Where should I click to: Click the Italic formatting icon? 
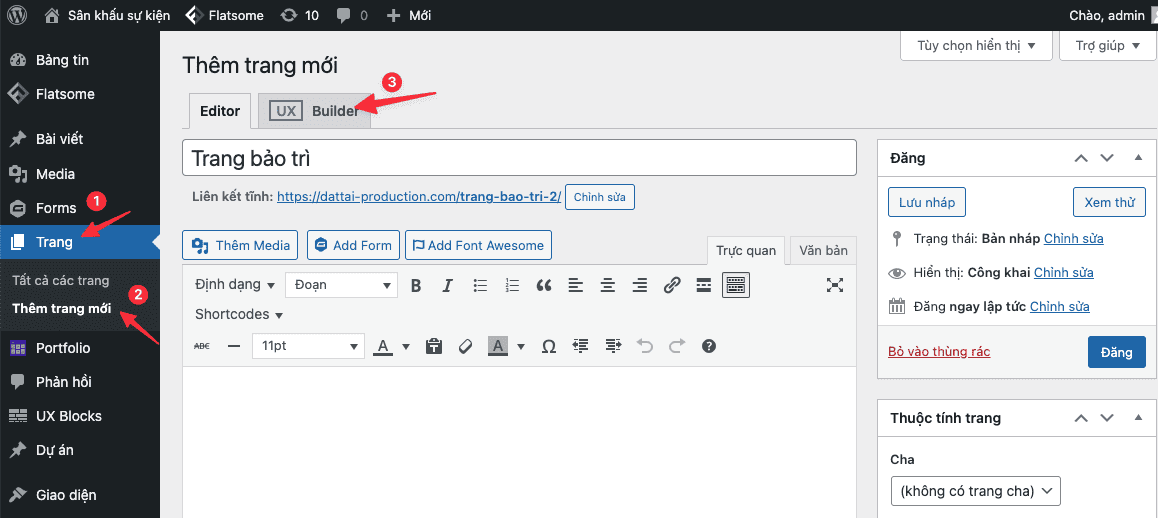(x=448, y=285)
